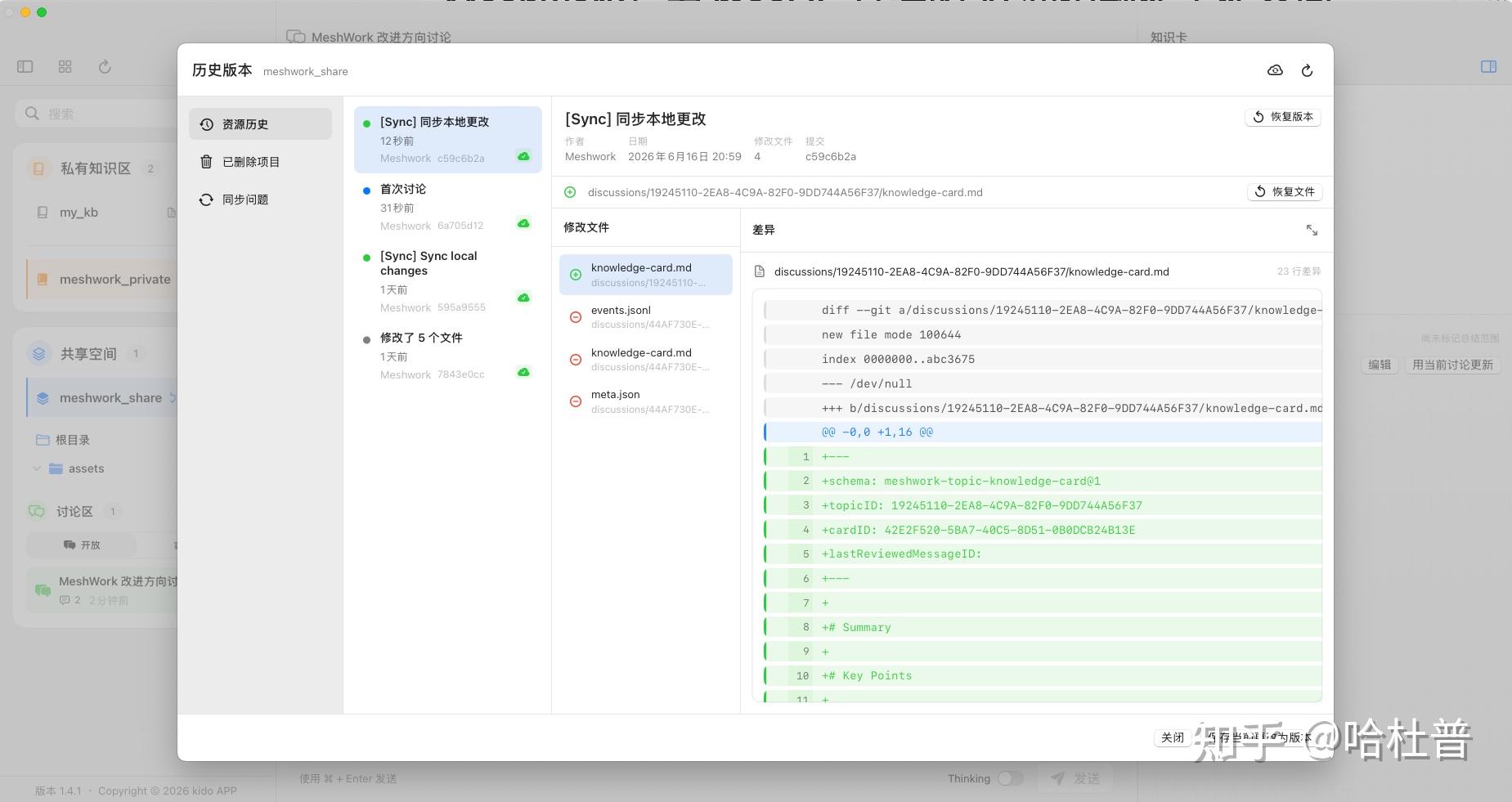The image size is (1512, 802).
Task: Select commit [Sync] 同步本地更改
Action: [447, 140]
